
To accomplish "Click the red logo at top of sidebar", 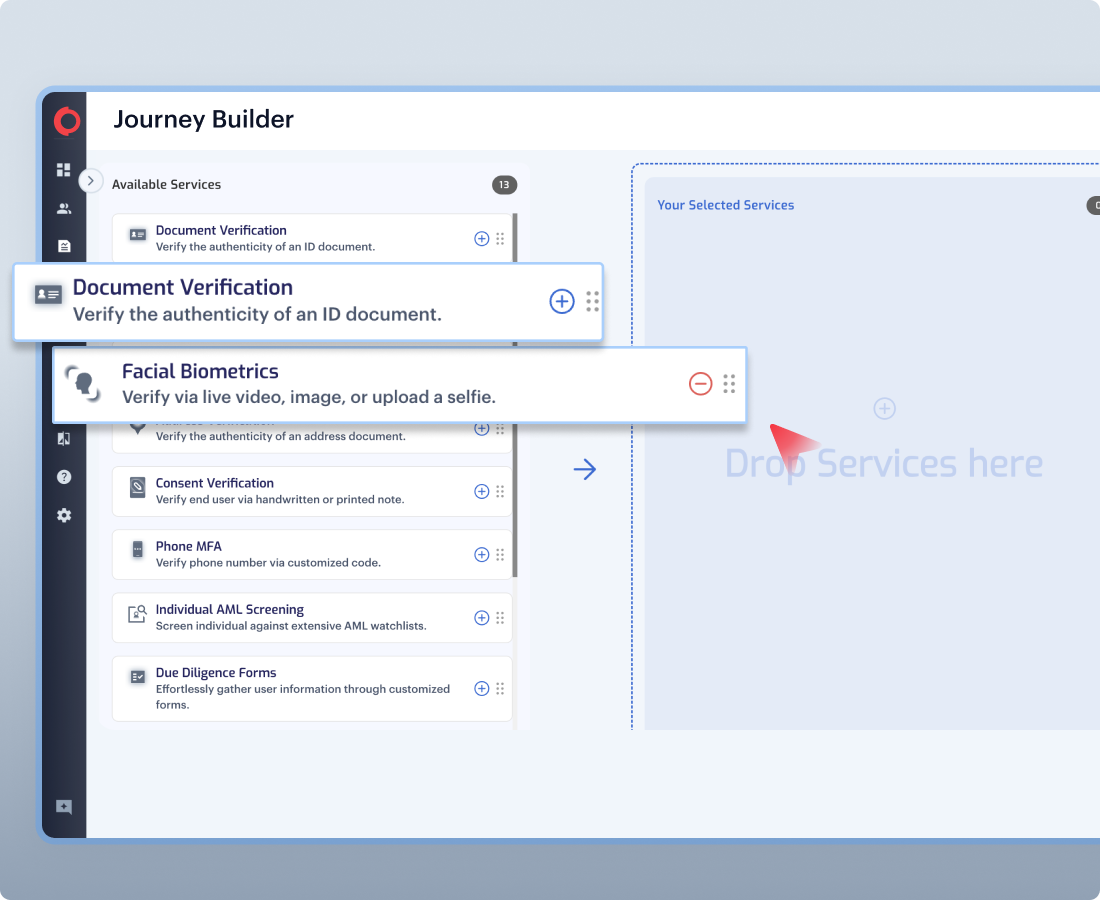I will (x=67, y=121).
